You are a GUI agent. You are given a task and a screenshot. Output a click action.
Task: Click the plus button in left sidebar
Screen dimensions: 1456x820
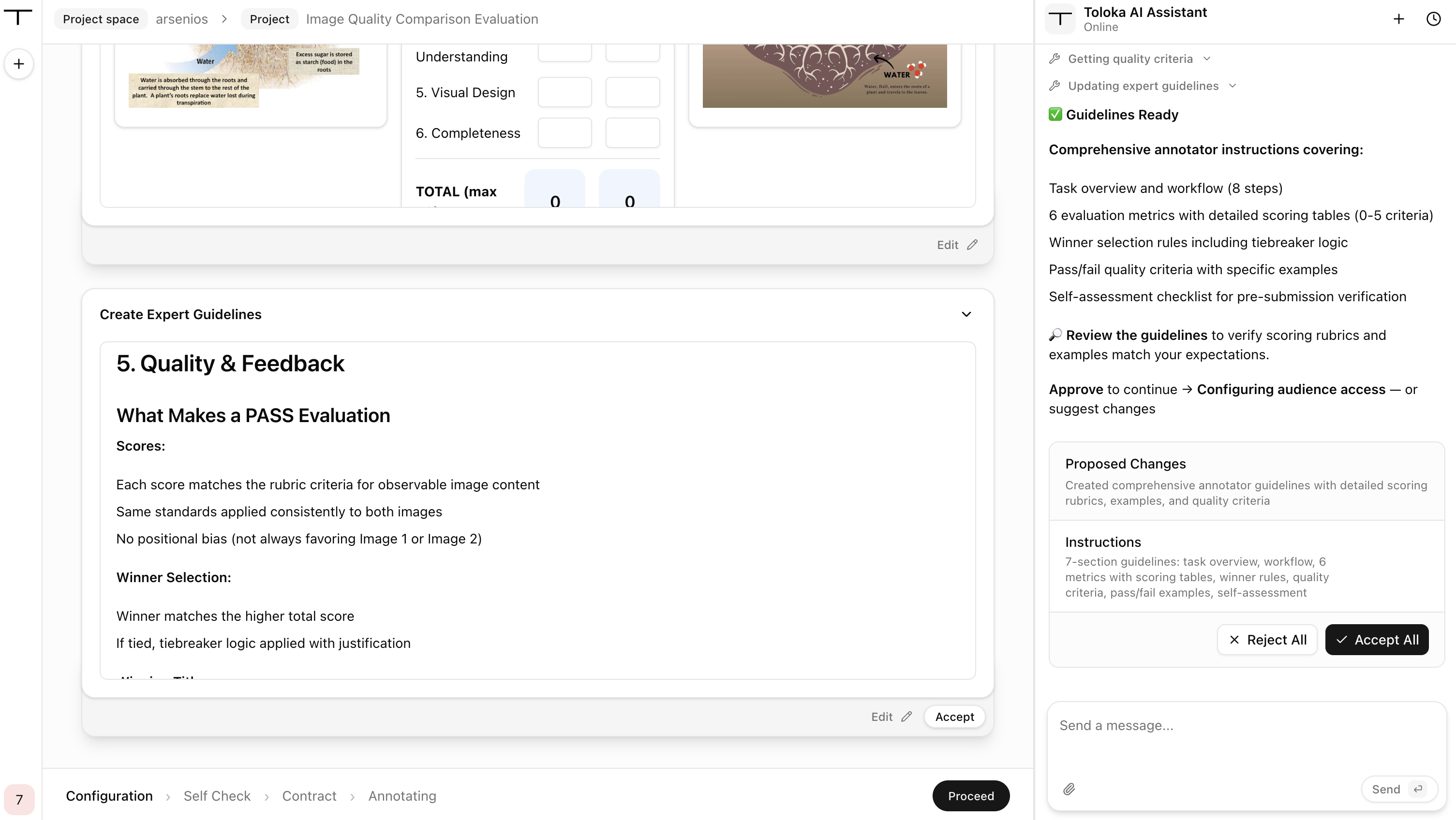click(19, 64)
